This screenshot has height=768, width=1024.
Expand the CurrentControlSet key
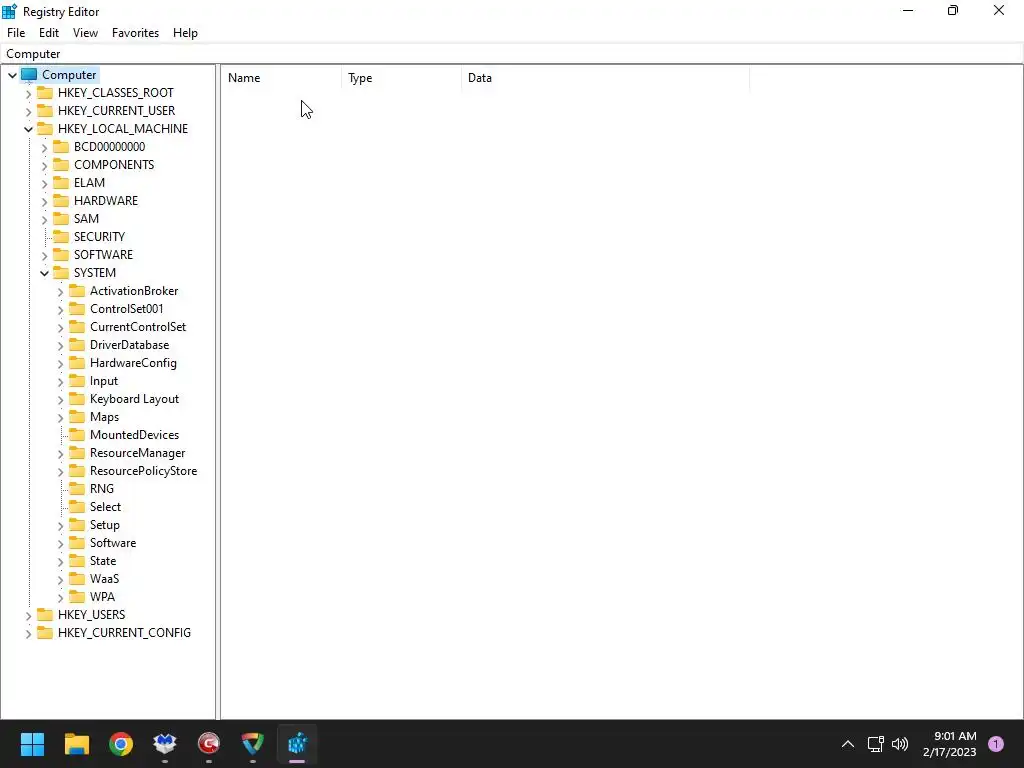point(60,327)
